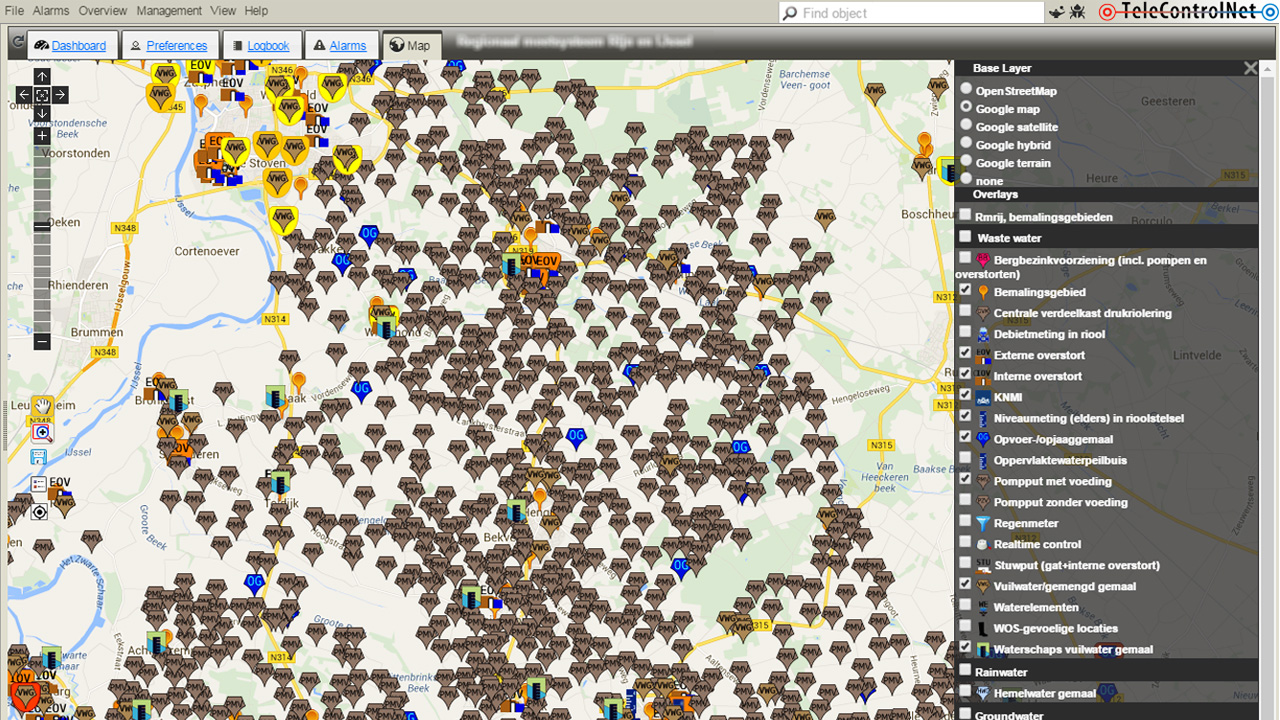Click the Stuwput STU legend icon
Viewport: 1280px width, 720px height.
983,565
